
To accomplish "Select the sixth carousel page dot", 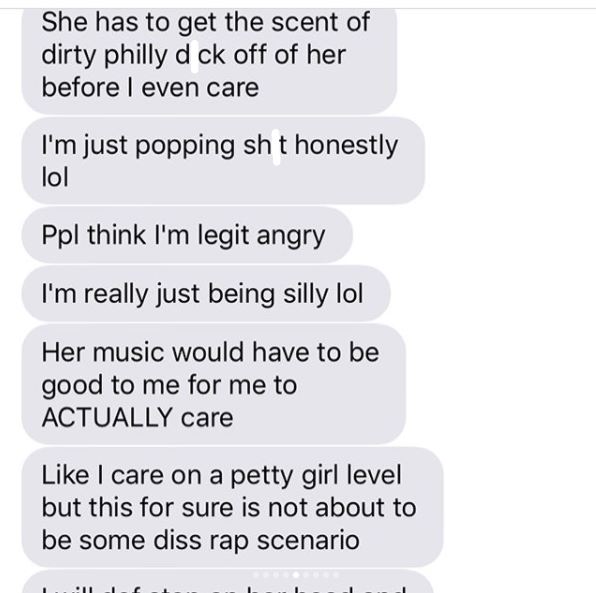I will (x=306, y=575).
